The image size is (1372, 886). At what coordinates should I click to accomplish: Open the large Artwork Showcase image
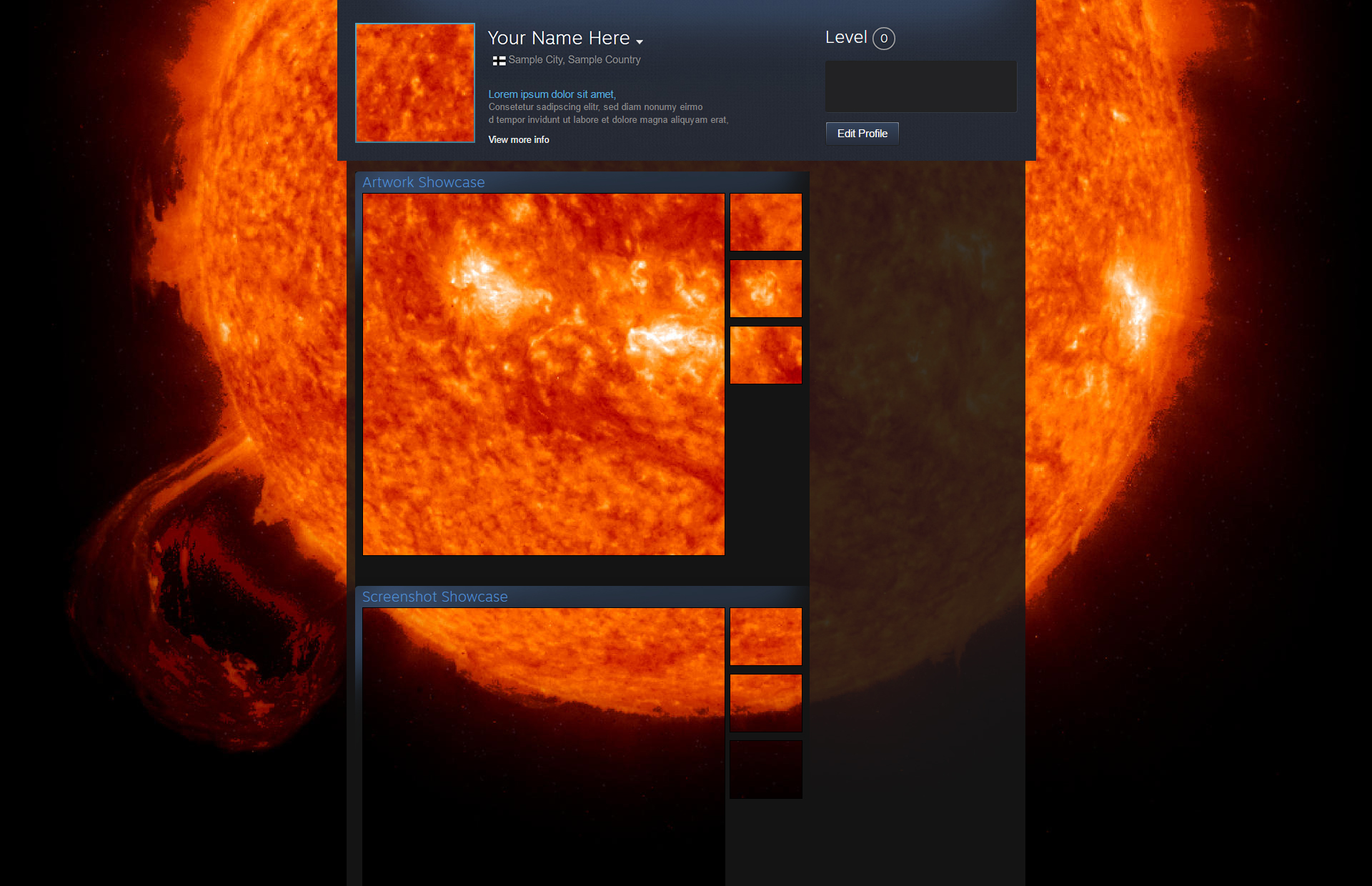543,374
